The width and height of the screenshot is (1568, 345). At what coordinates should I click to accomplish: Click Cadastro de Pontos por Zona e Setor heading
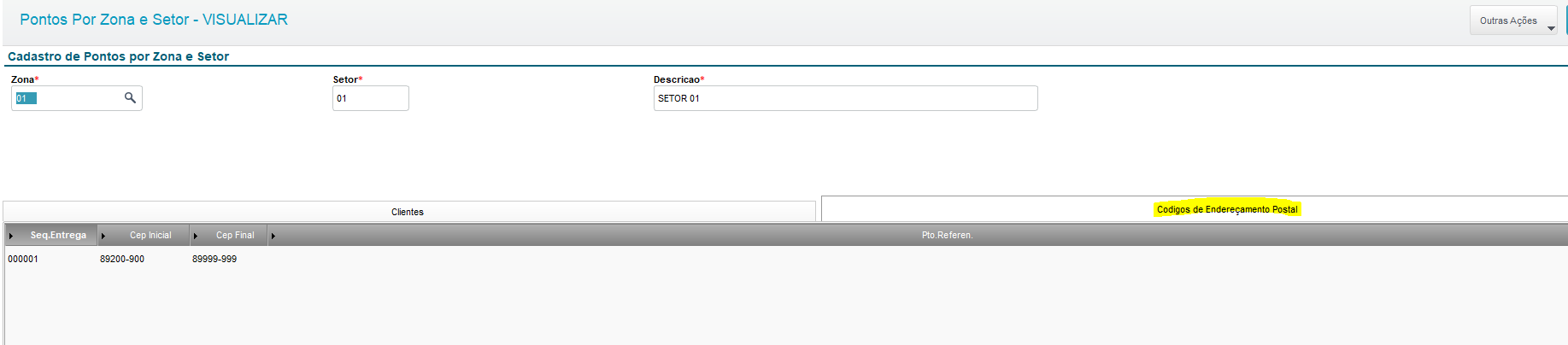click(118, 56)
